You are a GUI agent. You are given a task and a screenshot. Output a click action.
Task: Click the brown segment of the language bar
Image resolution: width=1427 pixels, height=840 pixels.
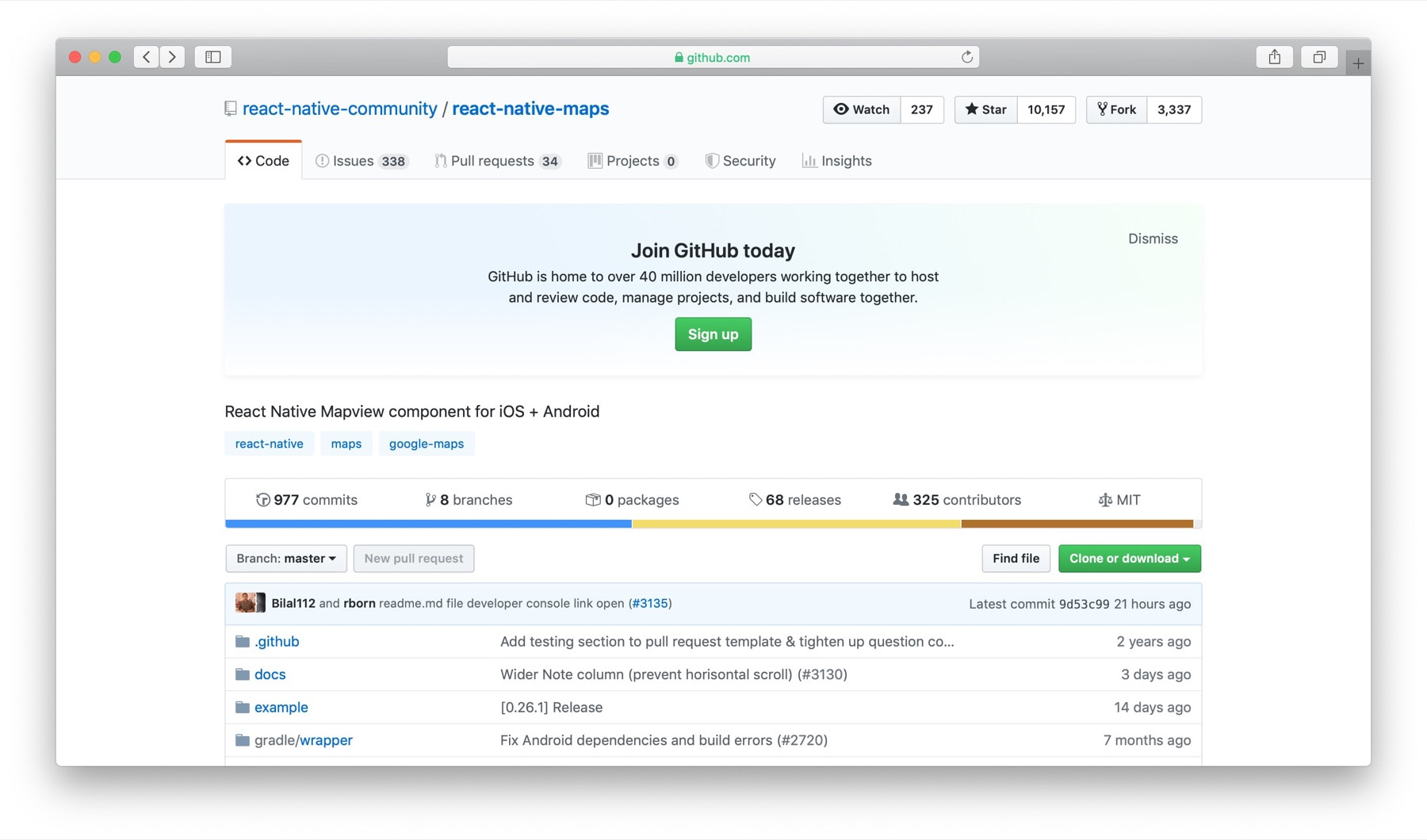[1077, 524]
